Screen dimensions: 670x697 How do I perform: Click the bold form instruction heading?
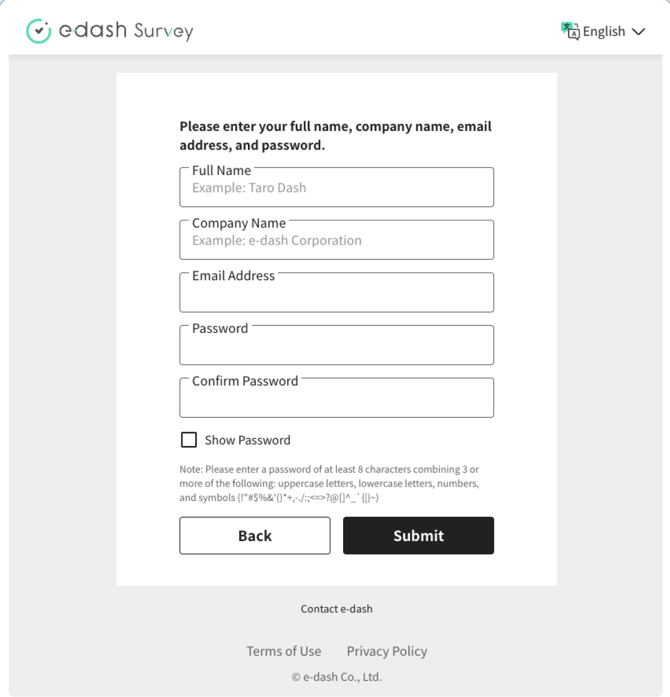[x=335, y=136]
